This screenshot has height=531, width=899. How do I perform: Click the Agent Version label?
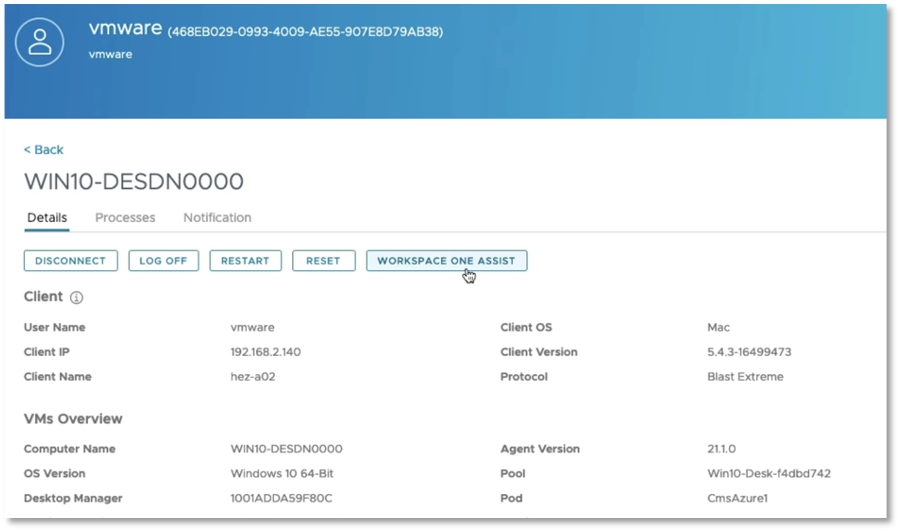(540, 449)
